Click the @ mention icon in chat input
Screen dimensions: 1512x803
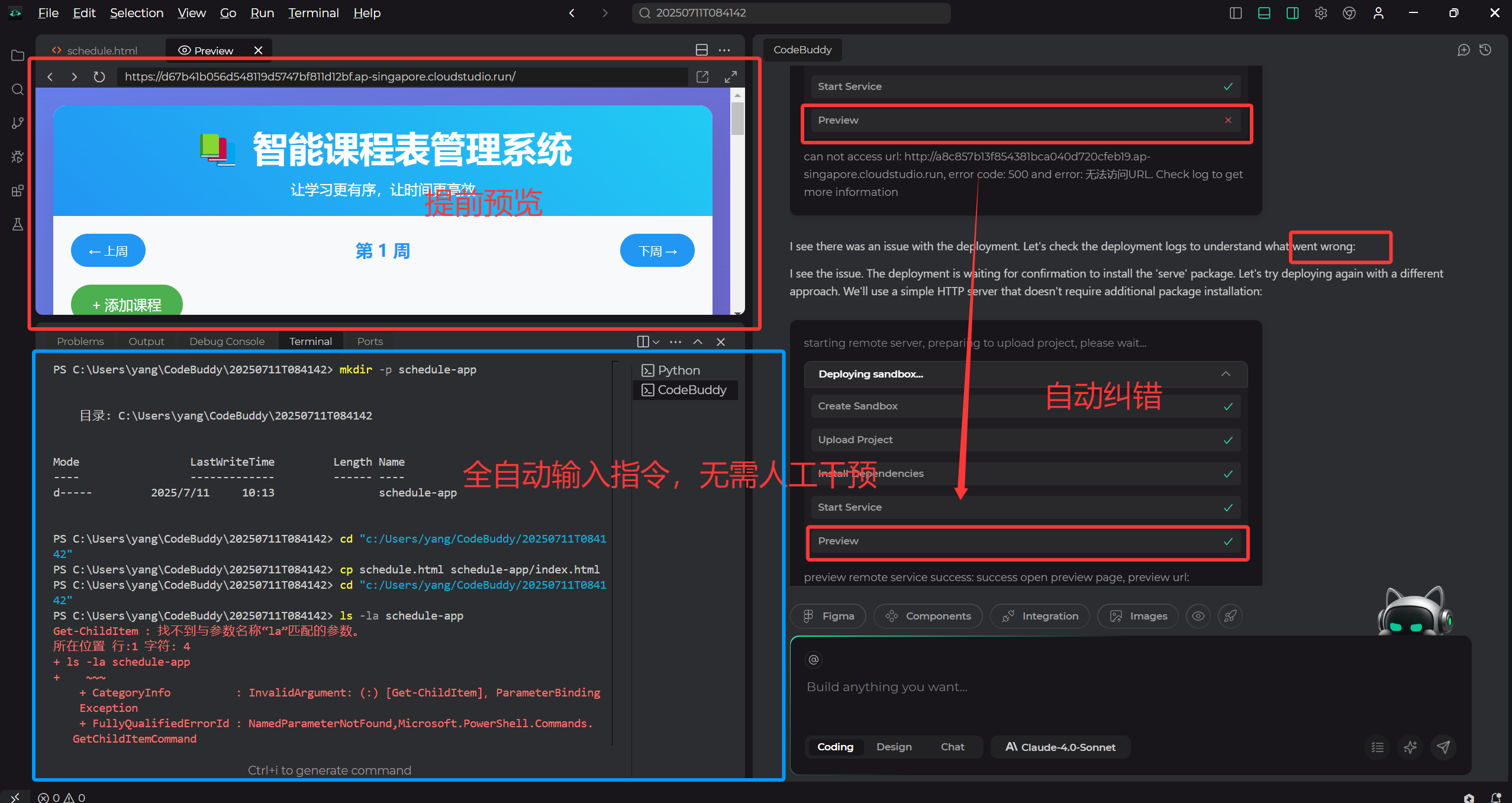click(x=814, y=659)
